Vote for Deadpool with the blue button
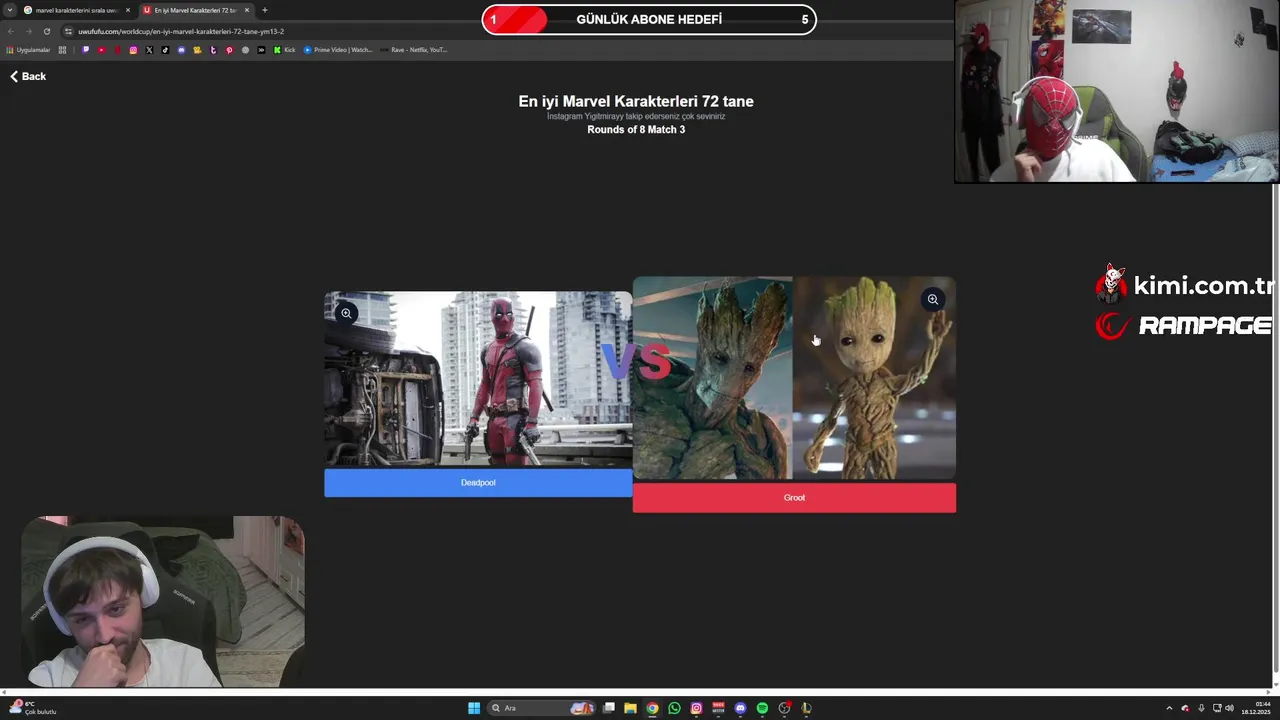Image resolution: width=1280 pixels, height=720 pixels. [x=478, y=483]
